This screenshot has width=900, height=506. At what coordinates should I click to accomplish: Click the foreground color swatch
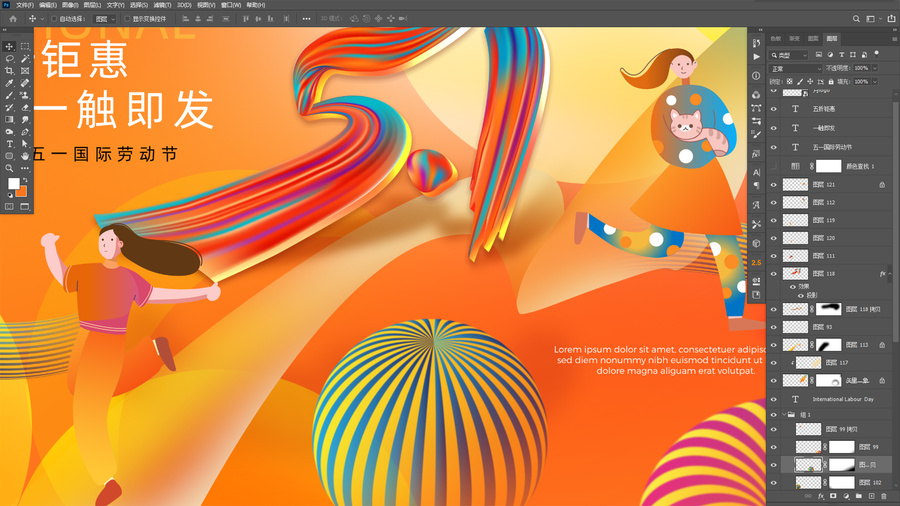13,184
